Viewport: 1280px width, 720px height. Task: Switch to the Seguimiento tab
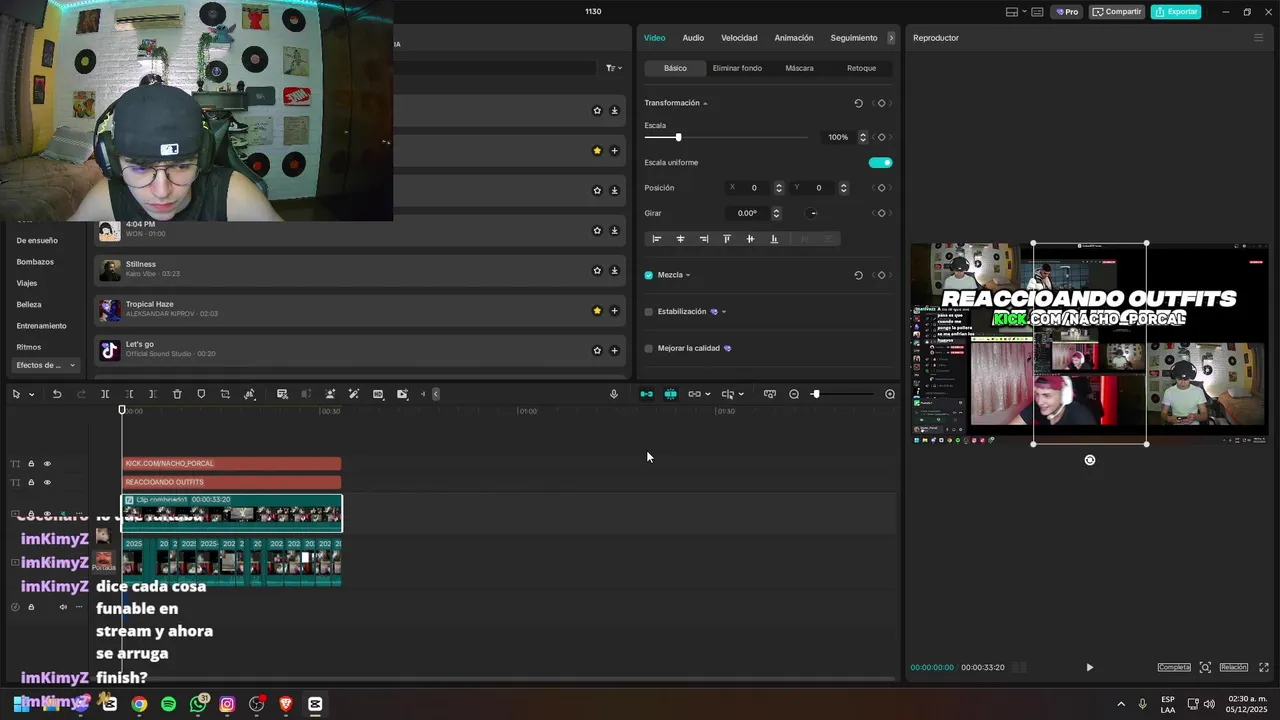point(854,38)
